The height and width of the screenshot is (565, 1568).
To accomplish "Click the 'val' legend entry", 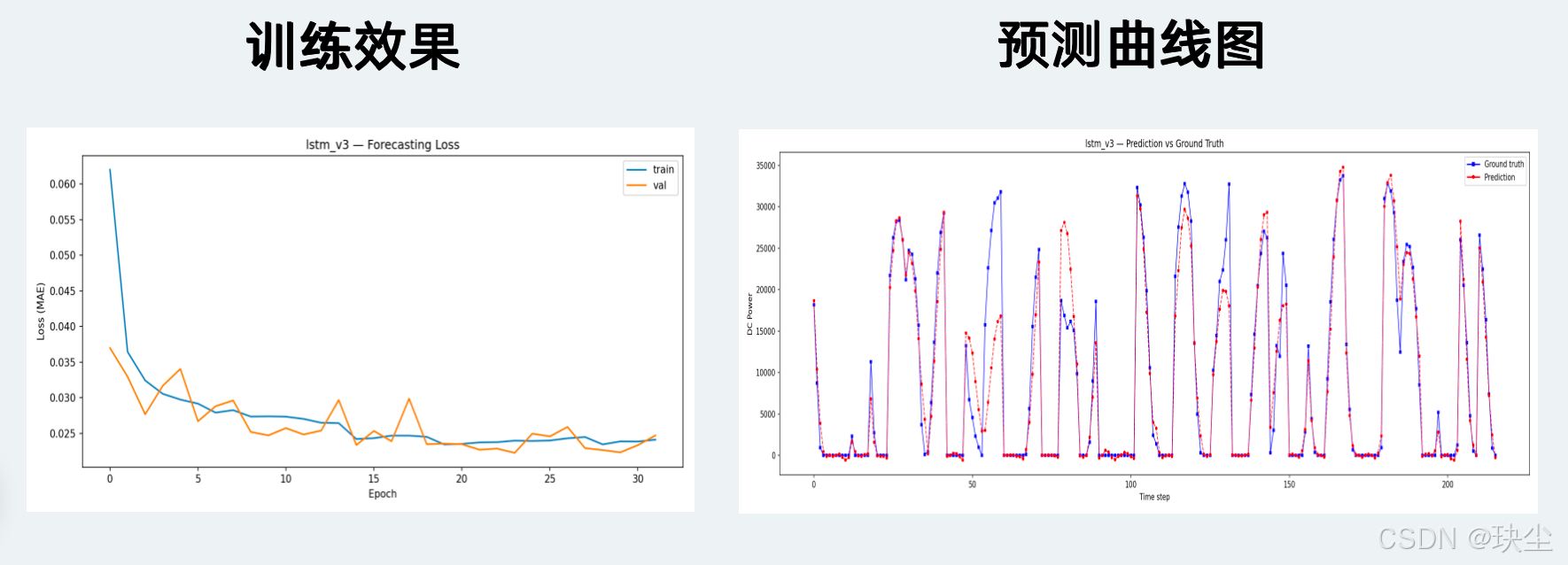I will point(648,186).
